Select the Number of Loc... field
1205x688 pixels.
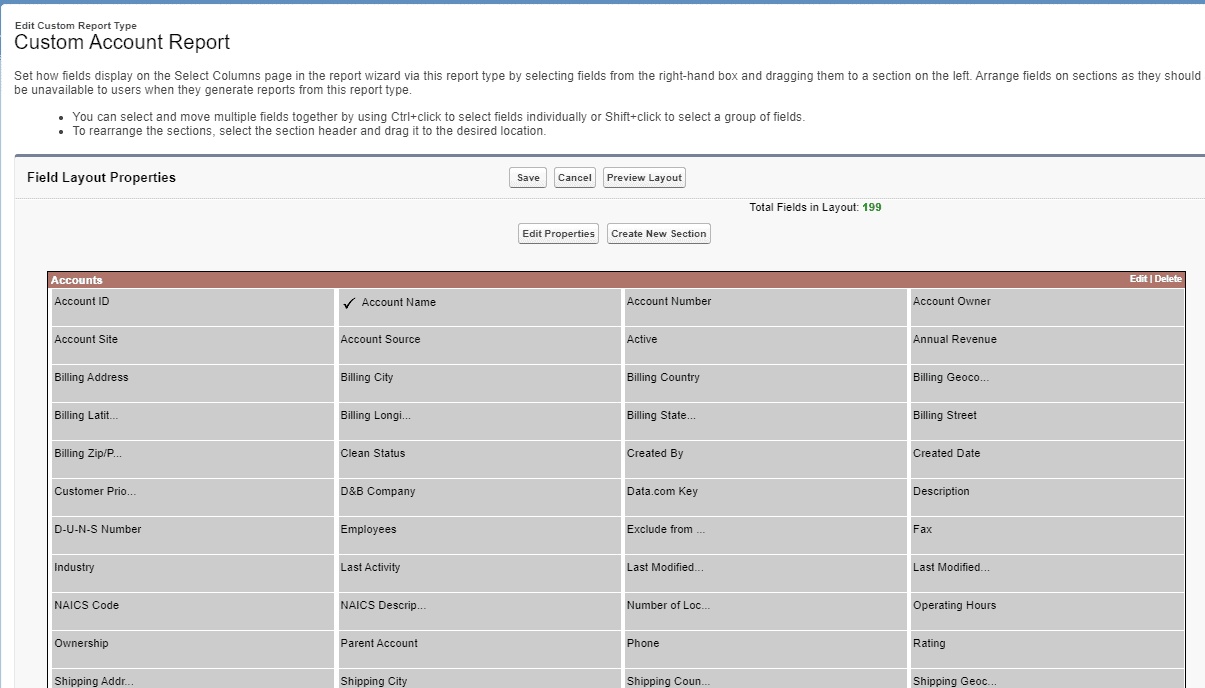coord(766,611)
